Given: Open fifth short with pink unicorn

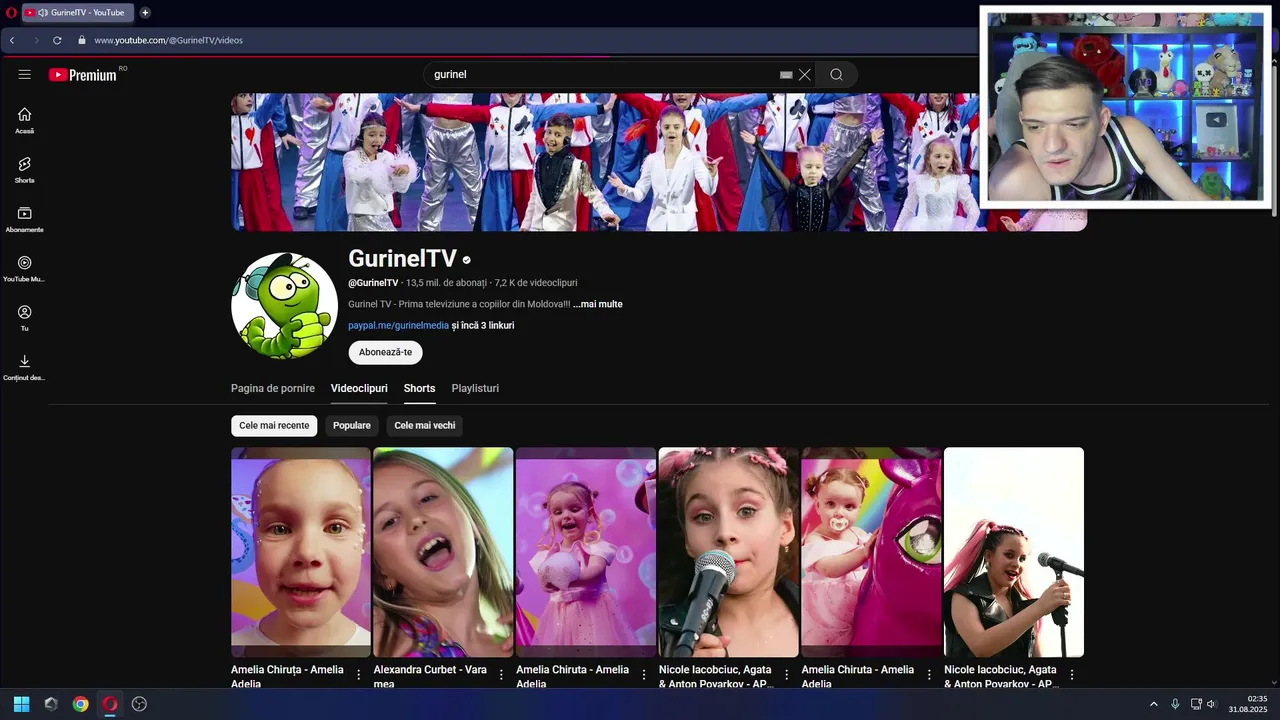Looking at the screenshot, I should [871, 552].
